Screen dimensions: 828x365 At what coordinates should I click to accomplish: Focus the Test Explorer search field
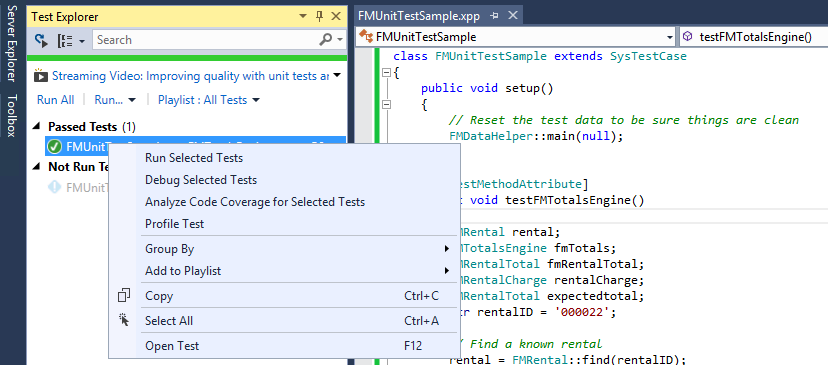click(x=205, y=40)
